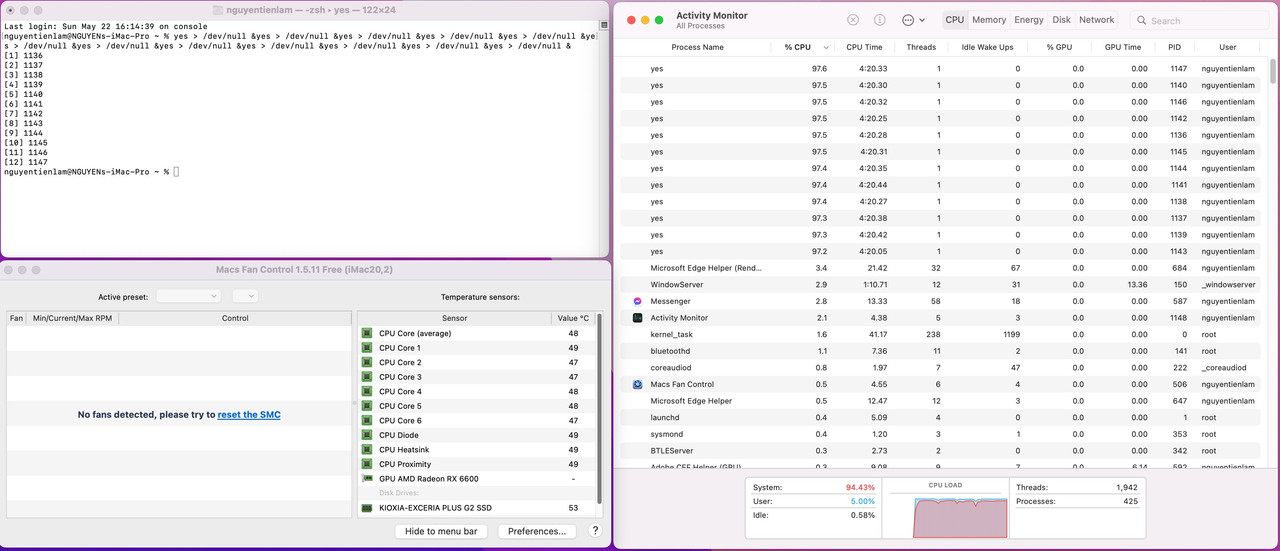Open Macs Fan Control Preferences
Viewport: 1280px width, 551px height.
(x=538, y=531)
